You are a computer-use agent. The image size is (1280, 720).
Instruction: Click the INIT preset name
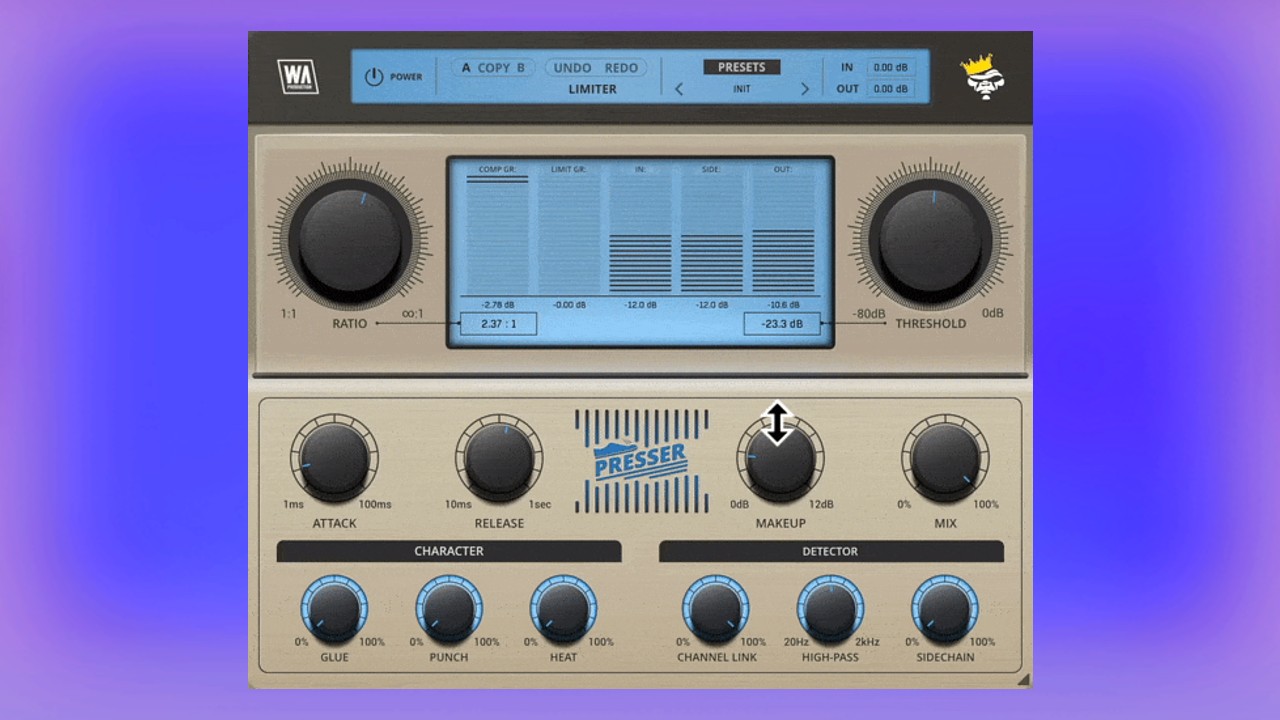tap(742, 89)
